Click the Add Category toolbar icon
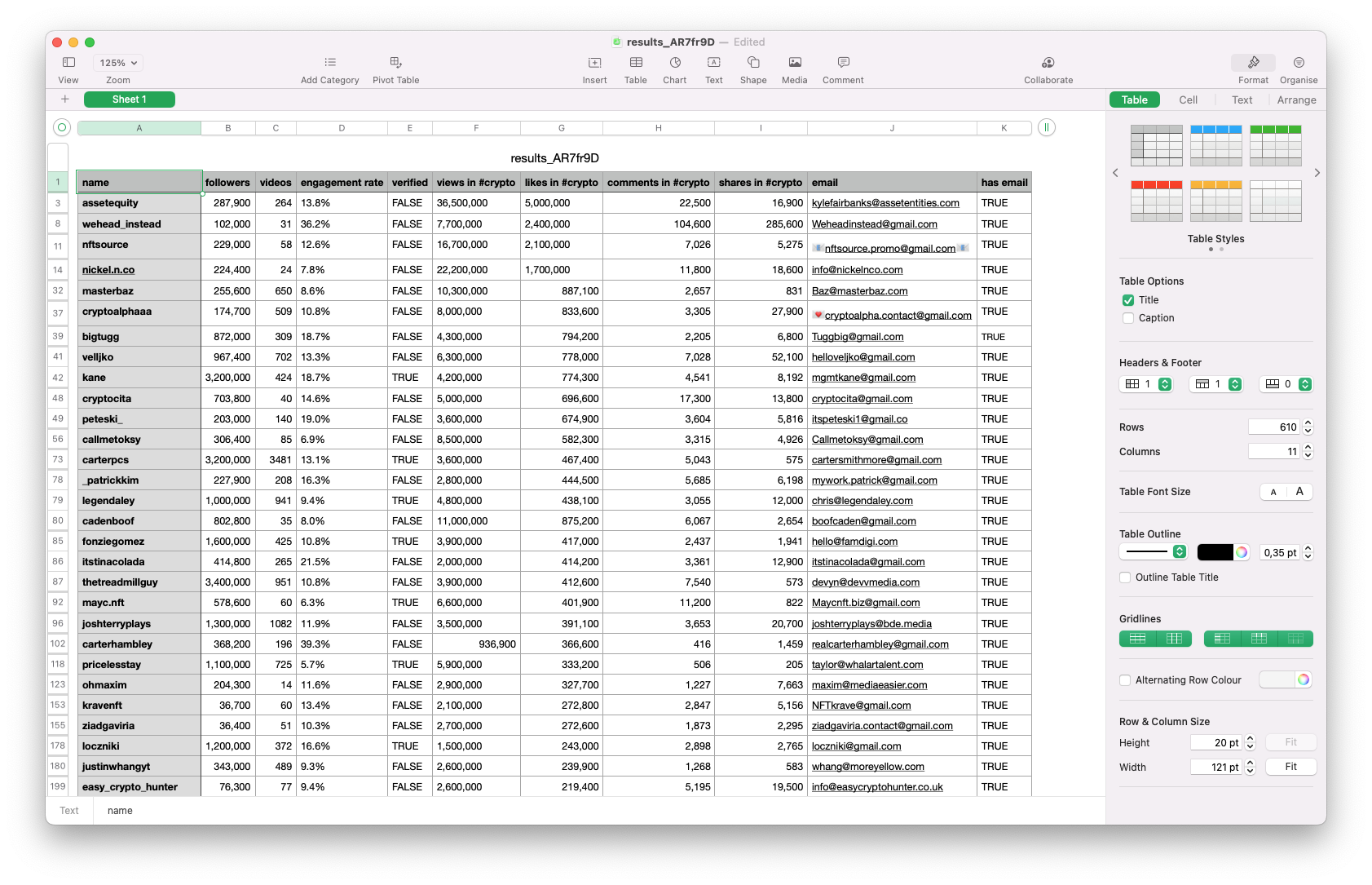 [x=330, y=62]
